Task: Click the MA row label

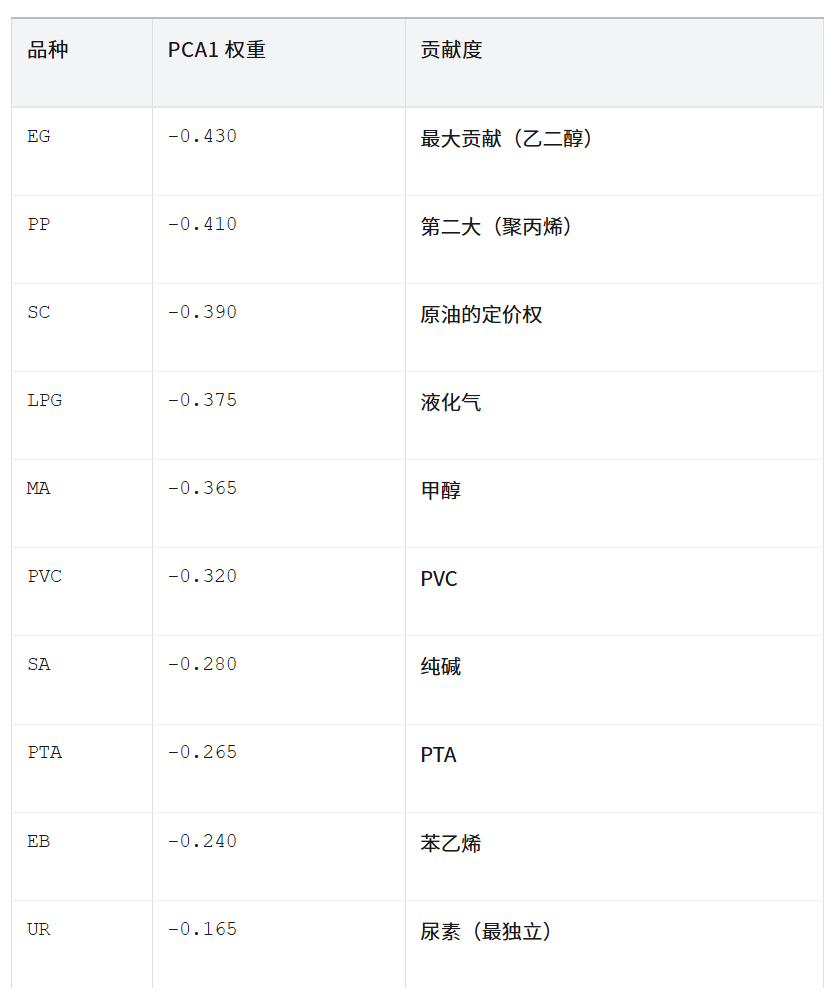Action: [x=39, y=489]
